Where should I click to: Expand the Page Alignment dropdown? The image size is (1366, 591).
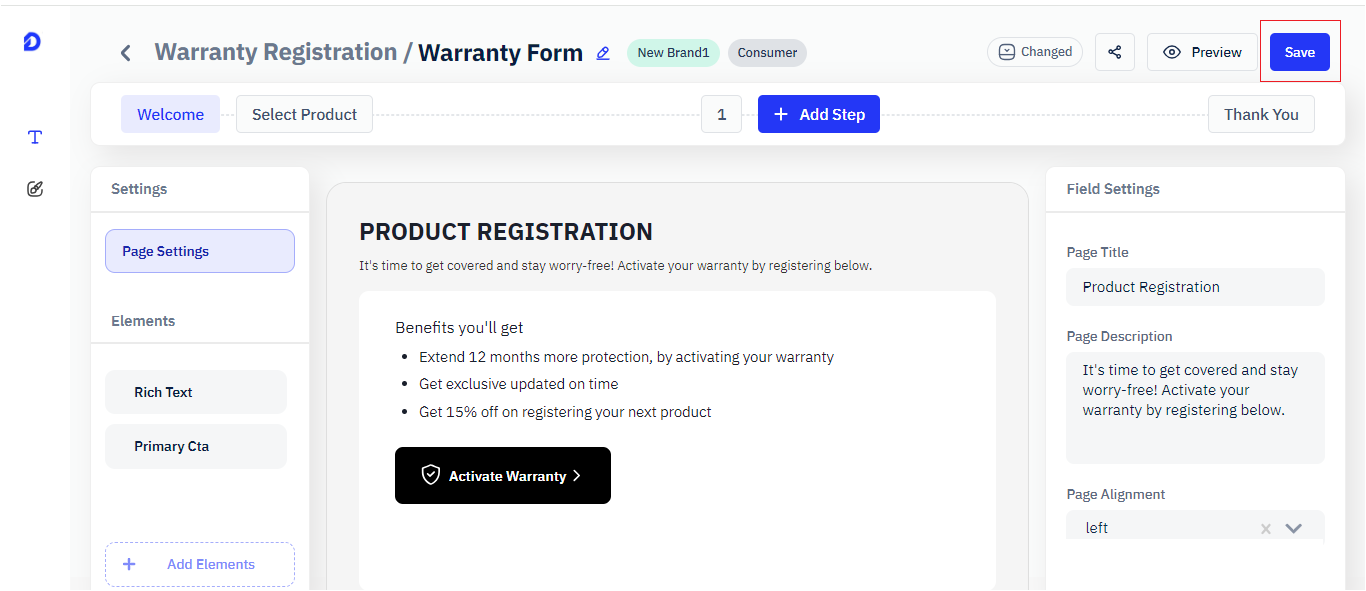point(1294,528)
